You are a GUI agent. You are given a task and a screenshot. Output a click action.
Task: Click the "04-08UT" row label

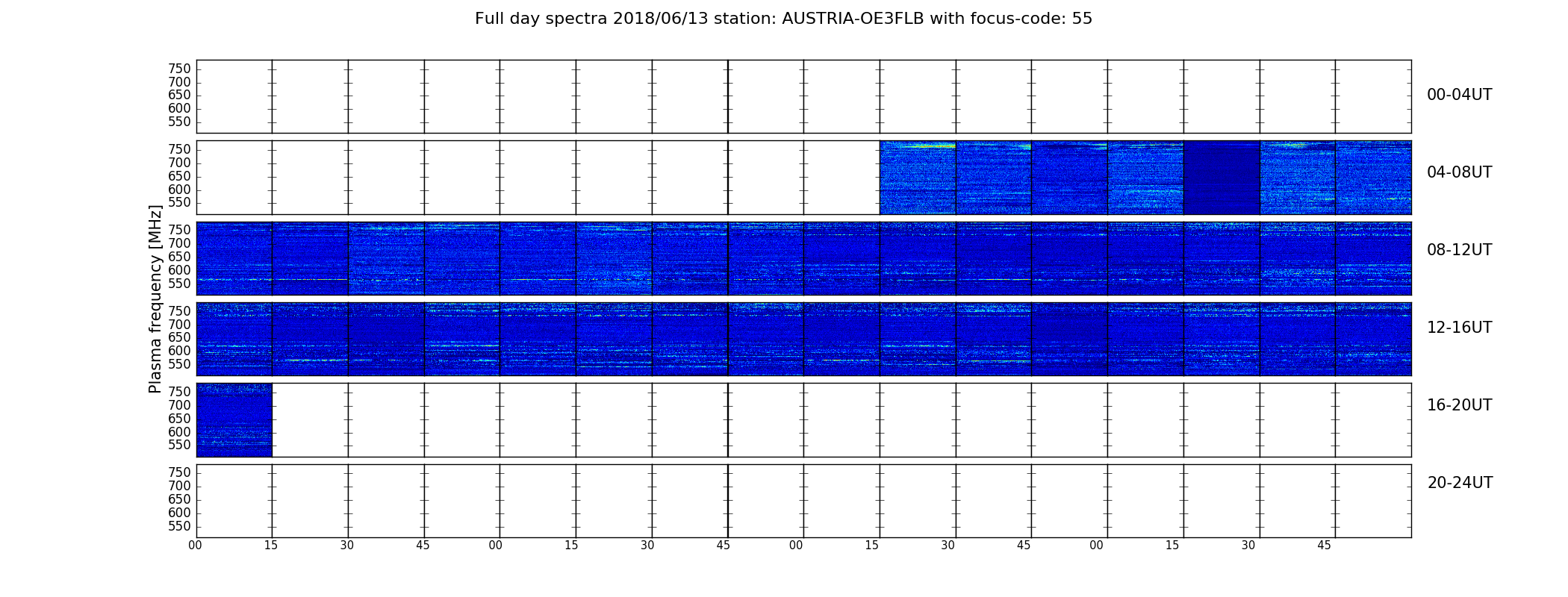[x=1459, y=172]
